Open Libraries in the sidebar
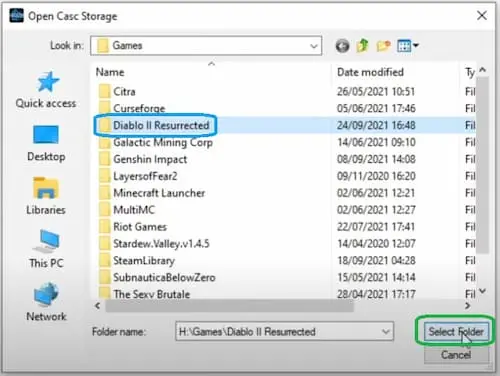Image resolution: width=500 pixels, height=376 pixels. (46, 196)
